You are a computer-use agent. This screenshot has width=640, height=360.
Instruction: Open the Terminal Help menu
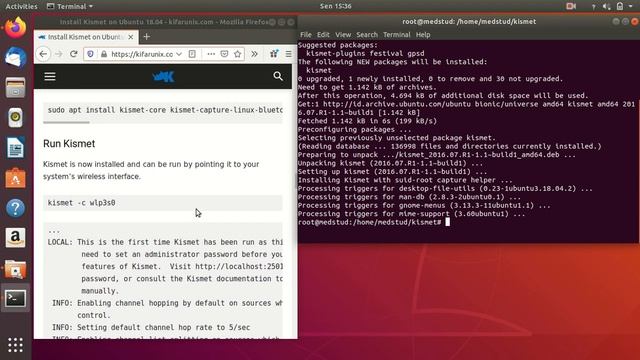423,35
